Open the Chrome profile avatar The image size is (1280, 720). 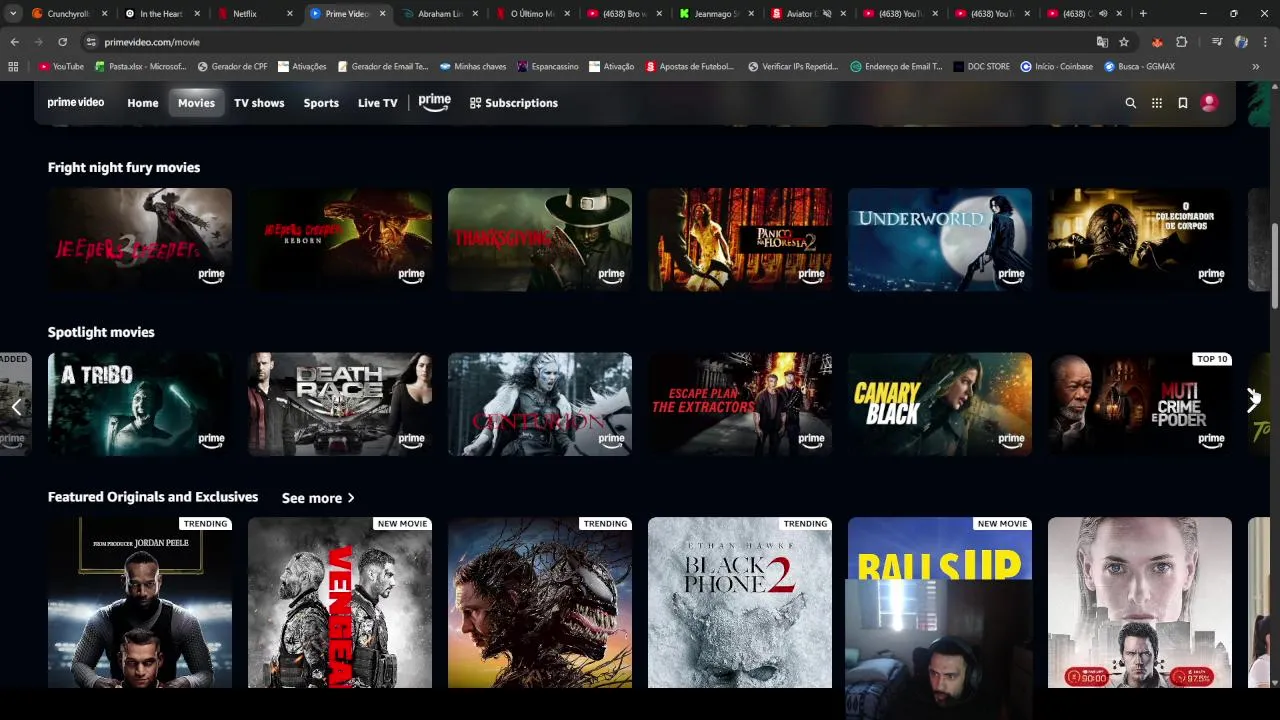tap(1241, 42)
